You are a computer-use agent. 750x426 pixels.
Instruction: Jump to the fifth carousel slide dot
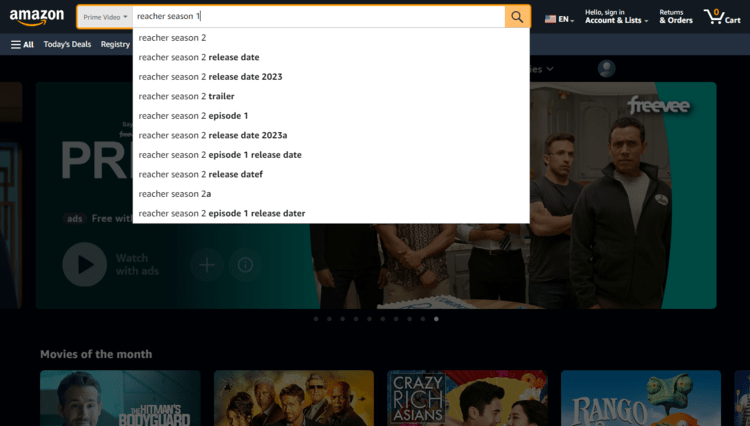369,319
